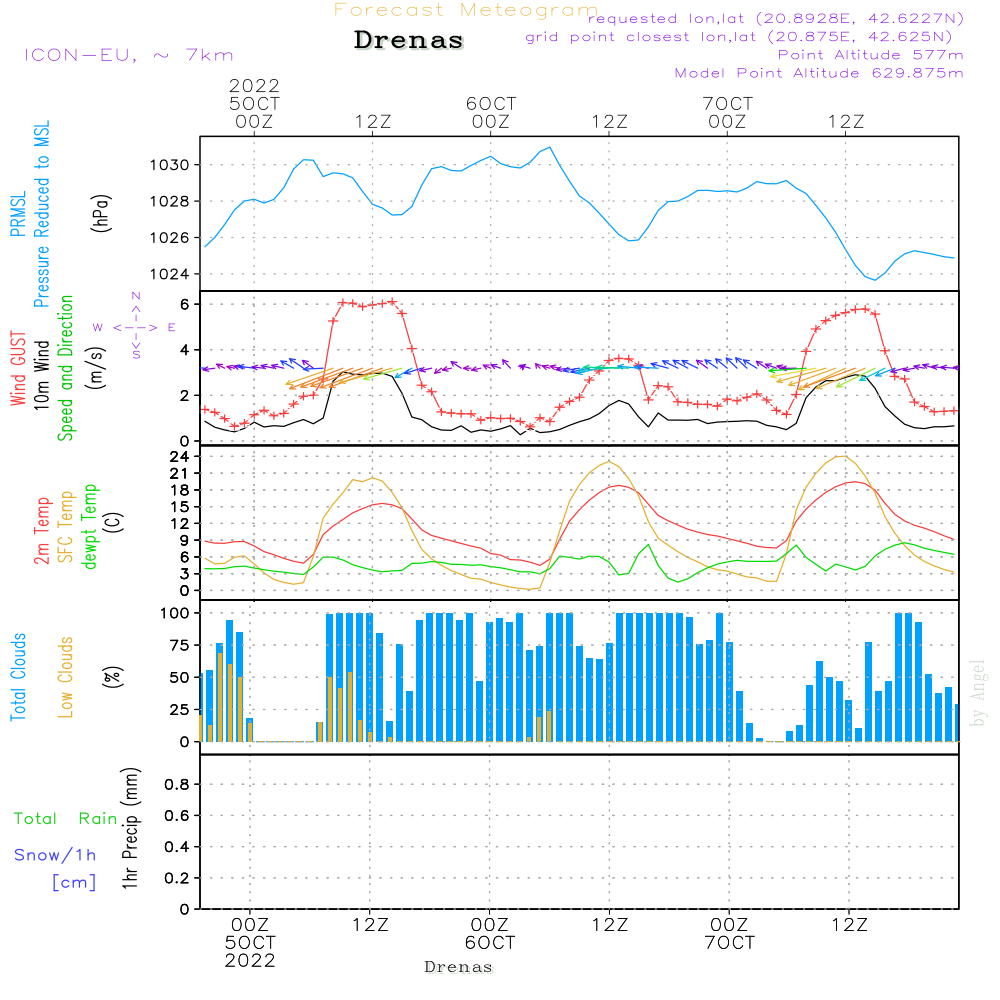Image resolution: width=1000 pixels, height=1000 pixels.
Task: Select the green dewpt Temp legend label
Action: click(90, 527)
